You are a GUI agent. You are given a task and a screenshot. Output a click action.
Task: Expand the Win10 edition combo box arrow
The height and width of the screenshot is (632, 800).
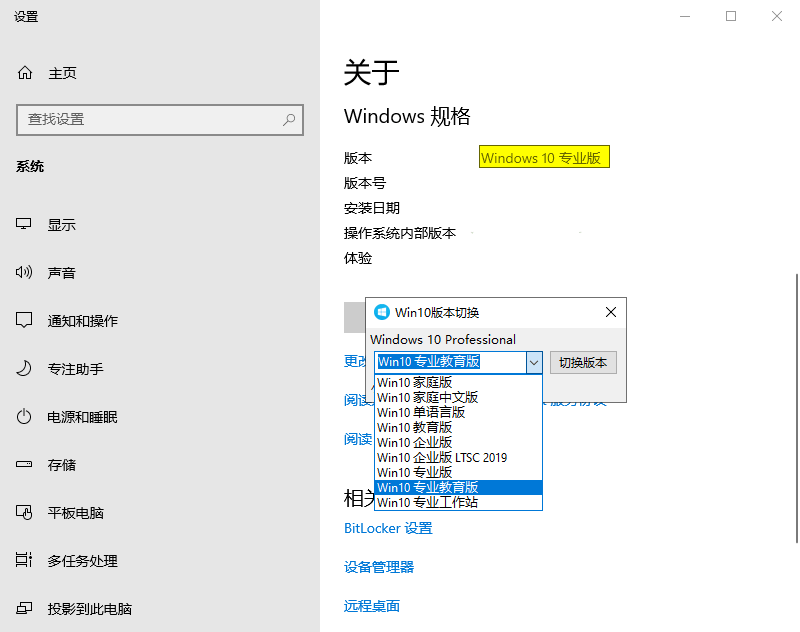pyautogui.click(x=534, y=362)
